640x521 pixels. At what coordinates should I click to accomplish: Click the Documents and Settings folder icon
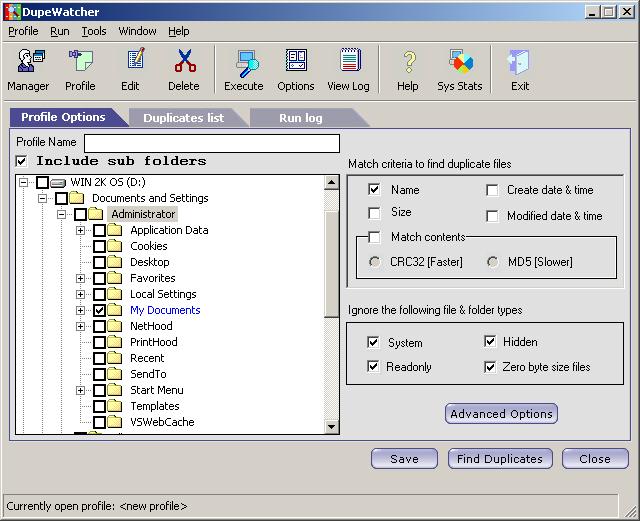[77, 198]
